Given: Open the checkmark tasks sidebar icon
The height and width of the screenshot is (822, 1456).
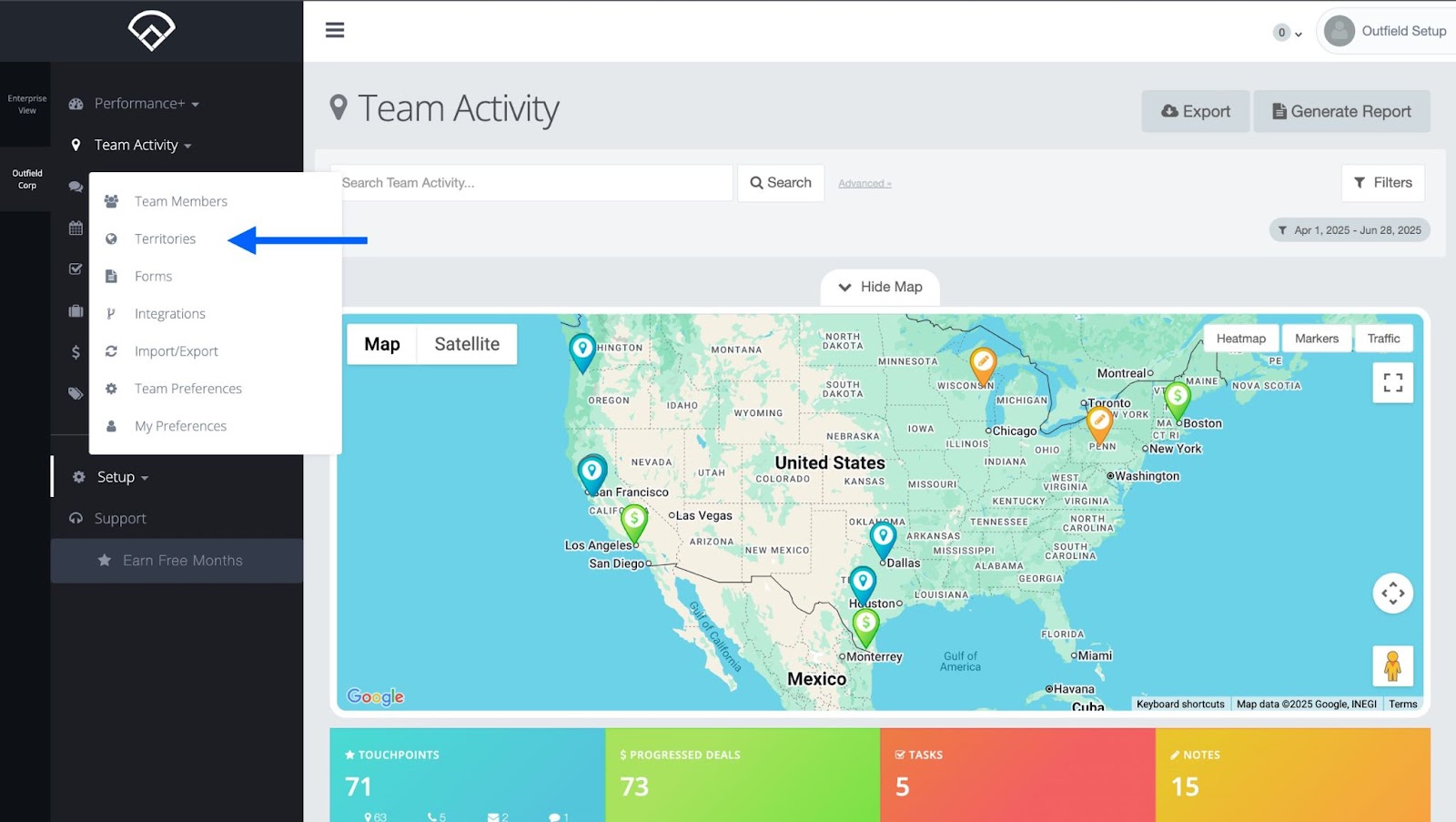Looking at the screenshot, I should click(x=76, y=269).
